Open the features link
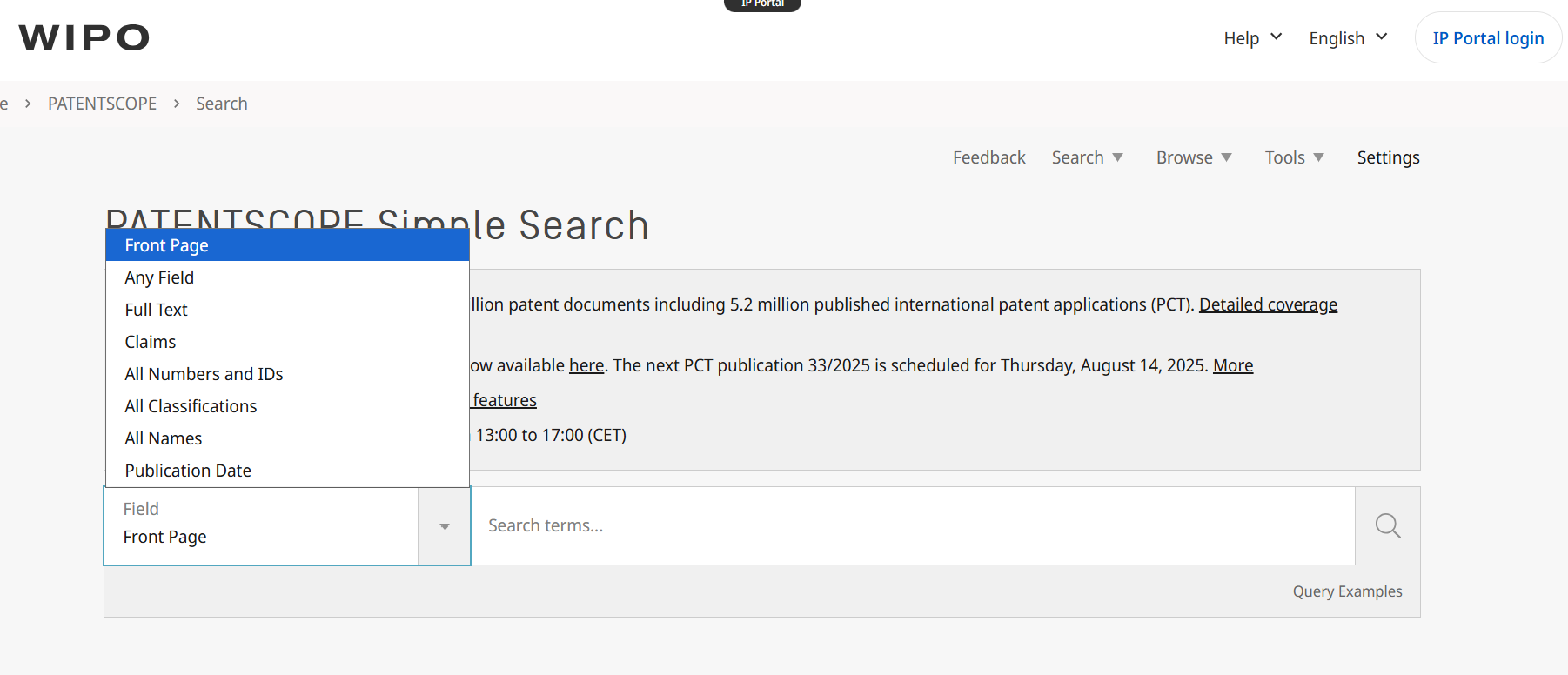Viewport: 1568px width, 675px height. (505, 400)
